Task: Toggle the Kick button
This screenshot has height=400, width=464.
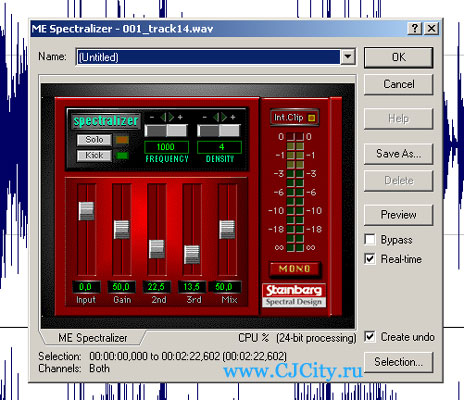Action: pos(94,155)
